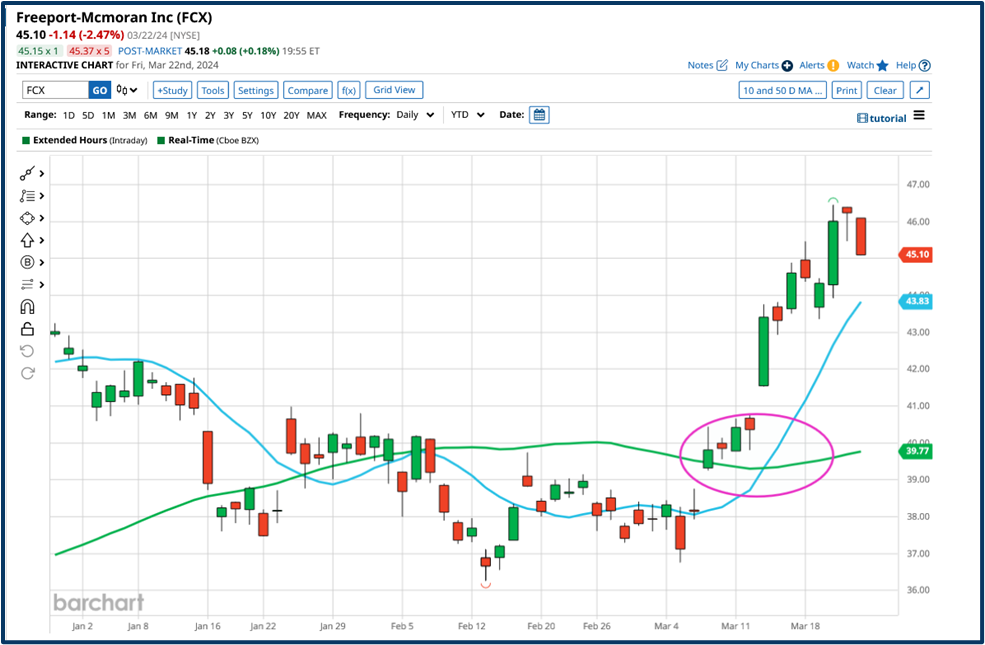Open the date calendar picker icon
This screenshot has height=645, width=985.
(x=539, y=115)
